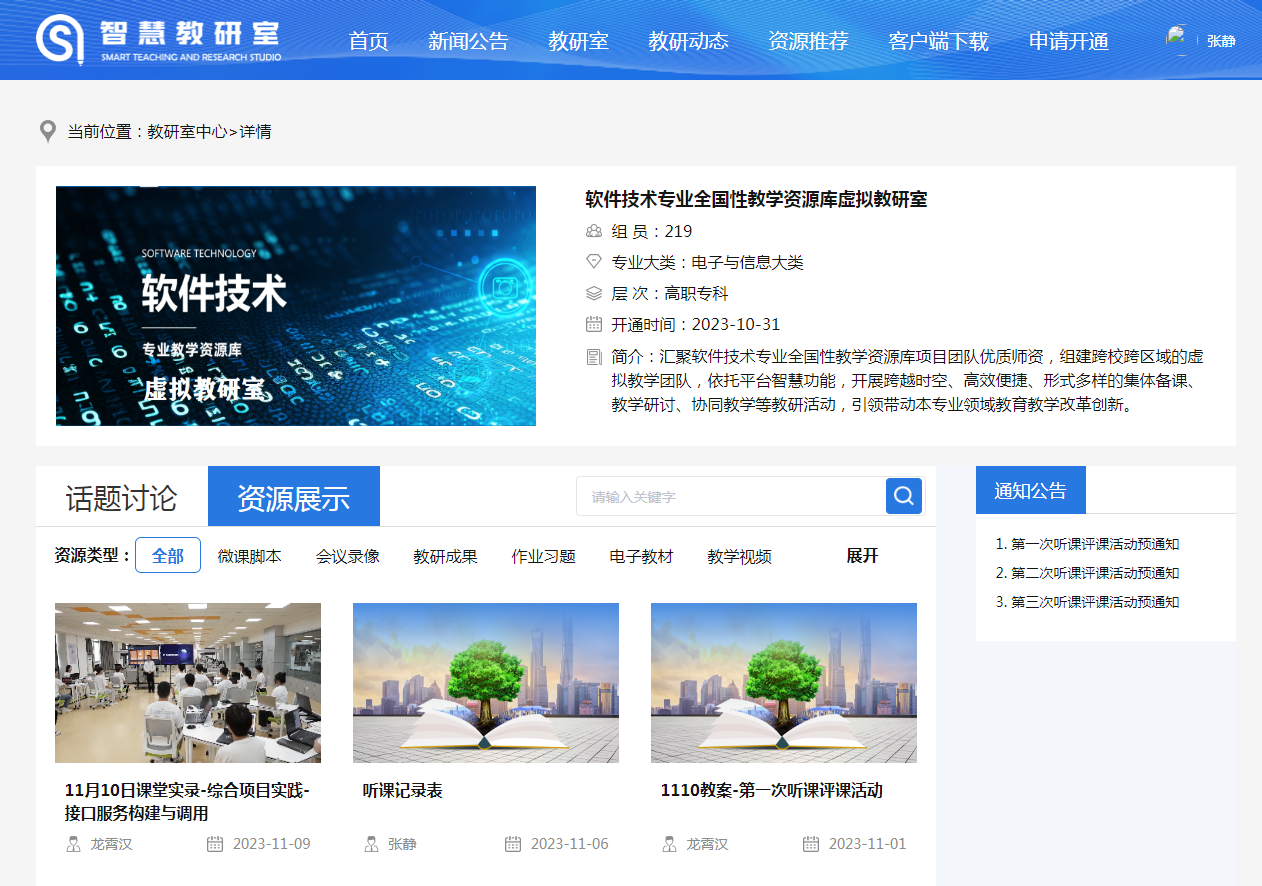
Task: Click the 开通时间 calendar icon
Action: click(594, 324)
